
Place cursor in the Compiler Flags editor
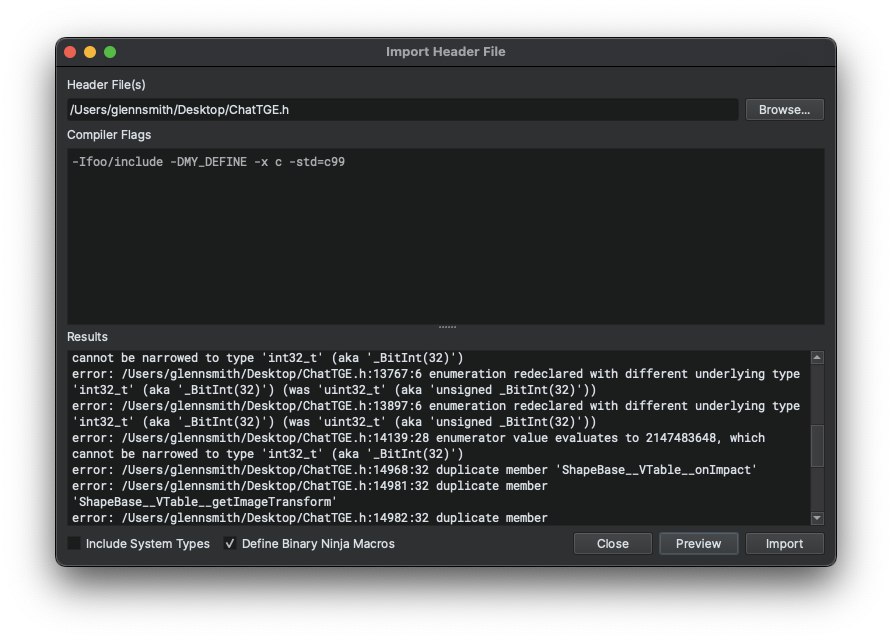point(445,230)
